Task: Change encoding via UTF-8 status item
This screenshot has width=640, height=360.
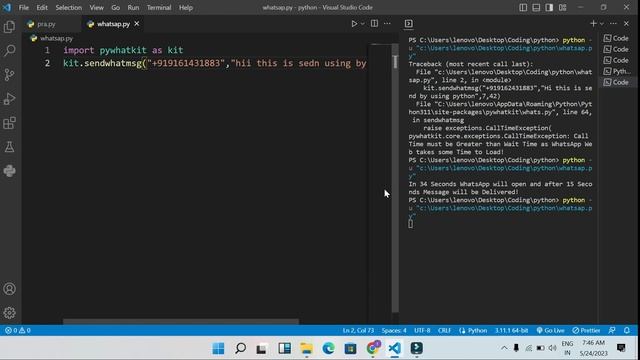Action: pos(422,330)
